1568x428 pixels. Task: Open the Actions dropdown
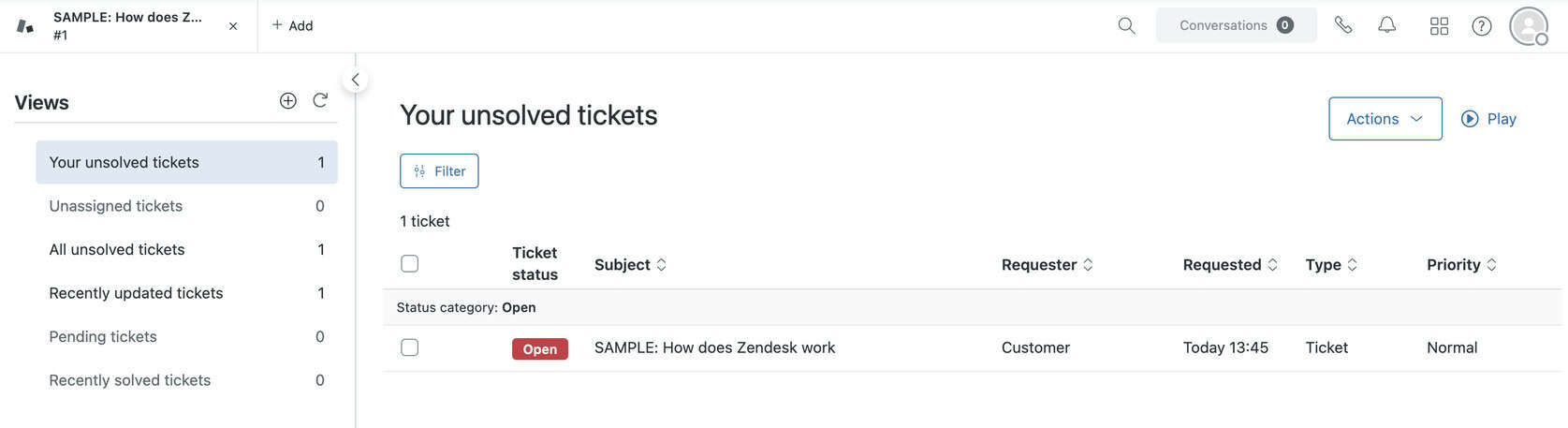tap(1385, 119)
